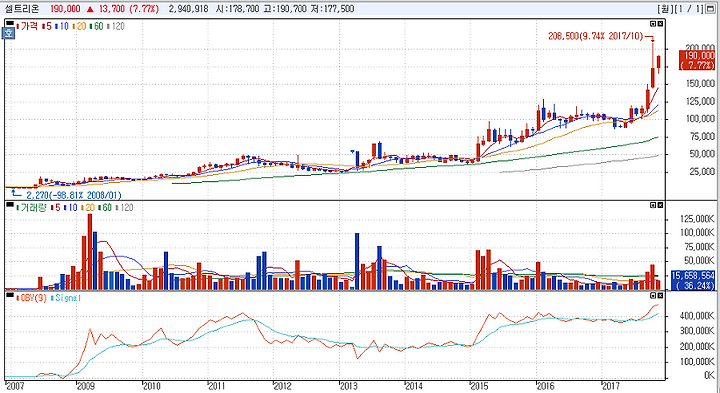The image size is (720, 393).
Task: Click the 2,270(-98.81% 2008/01) low annotation
Action: click(x=73, y=195)
